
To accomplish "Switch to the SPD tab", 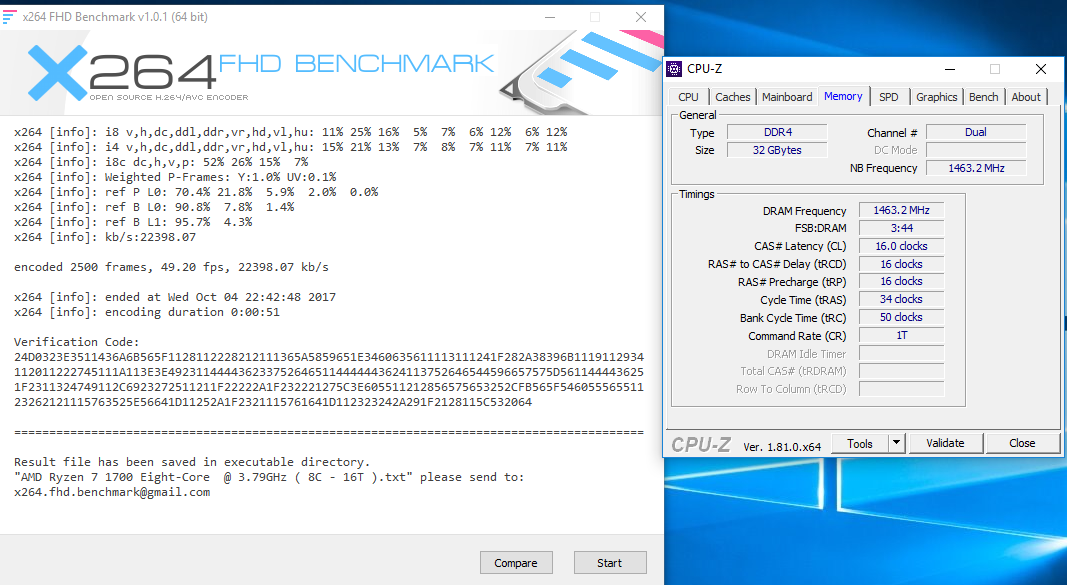I will pyautogui.click(x=888, y=97).
